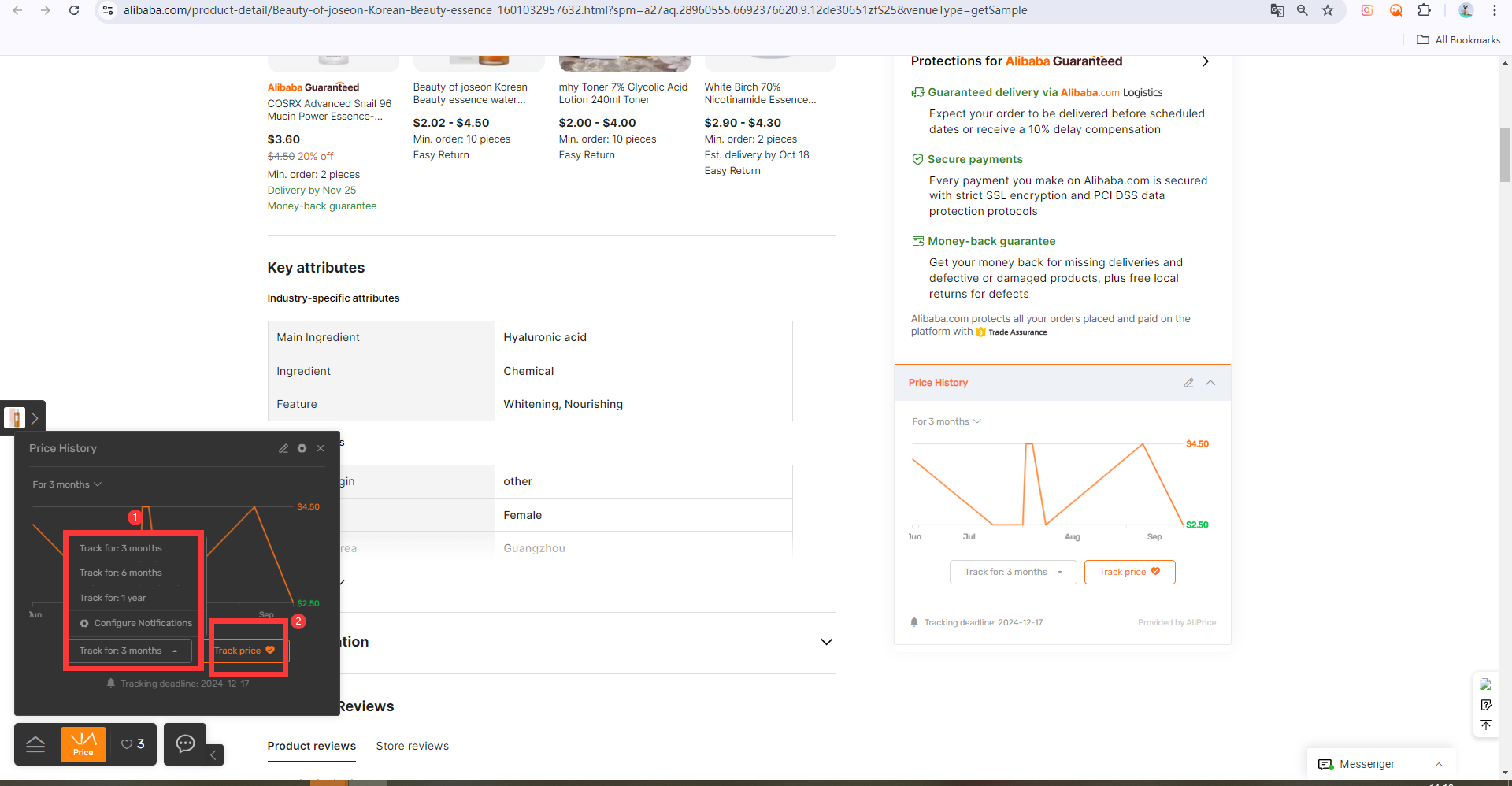Click Trade Assurance badge text
Screen dimensions: 1512x786
point(1017,332)
